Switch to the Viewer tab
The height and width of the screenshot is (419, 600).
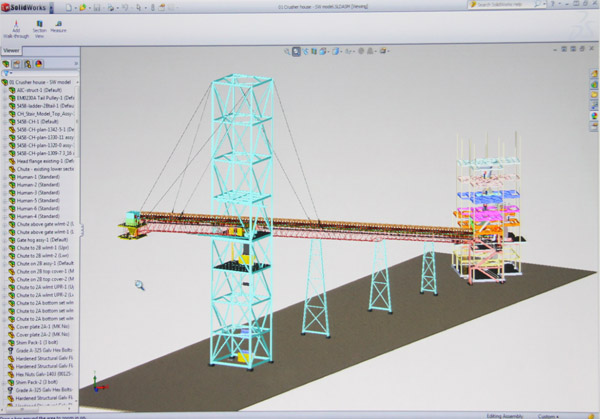point(11,49)
